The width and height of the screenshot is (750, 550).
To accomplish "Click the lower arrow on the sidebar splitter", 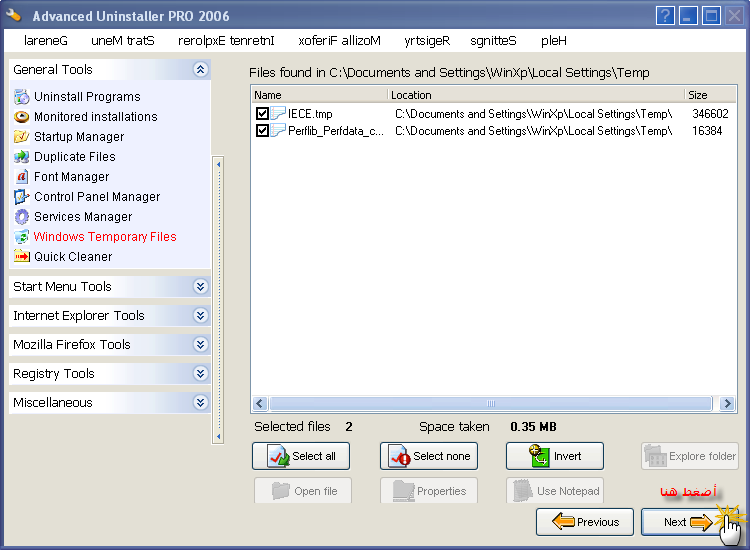I will [x=219, y=436].
